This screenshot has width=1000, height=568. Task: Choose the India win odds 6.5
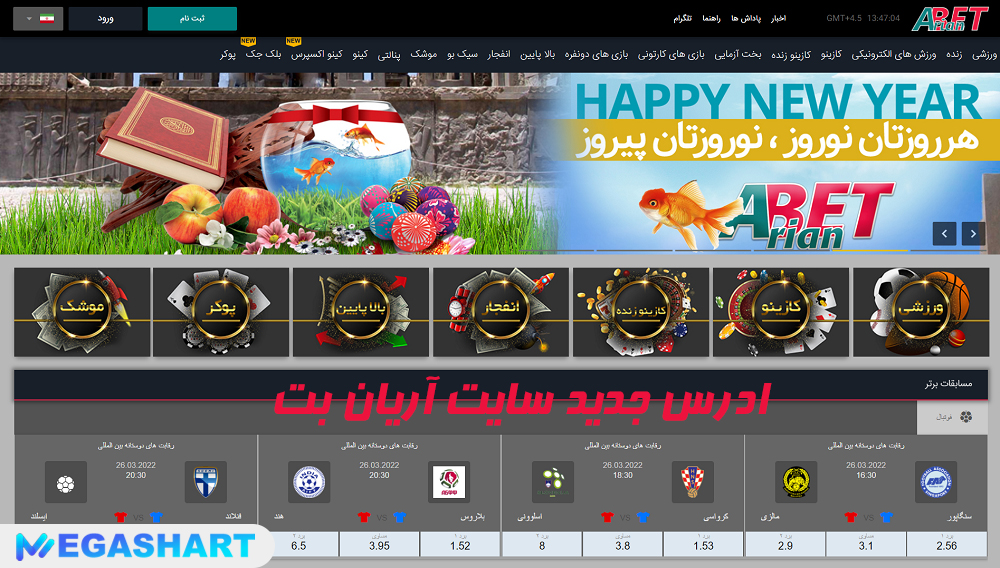298,544
